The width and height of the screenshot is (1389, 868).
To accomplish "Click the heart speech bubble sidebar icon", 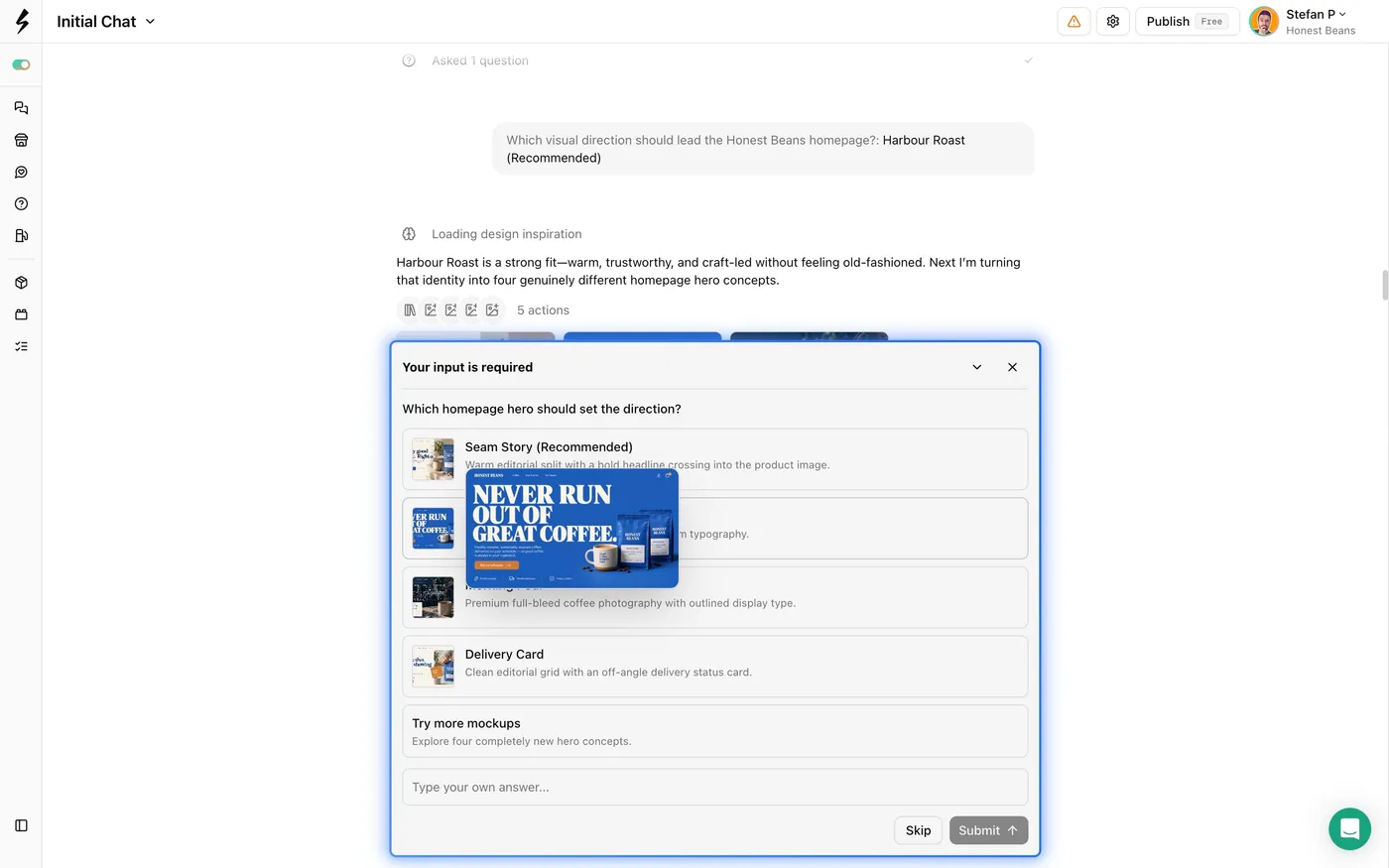I will [21, 172].
